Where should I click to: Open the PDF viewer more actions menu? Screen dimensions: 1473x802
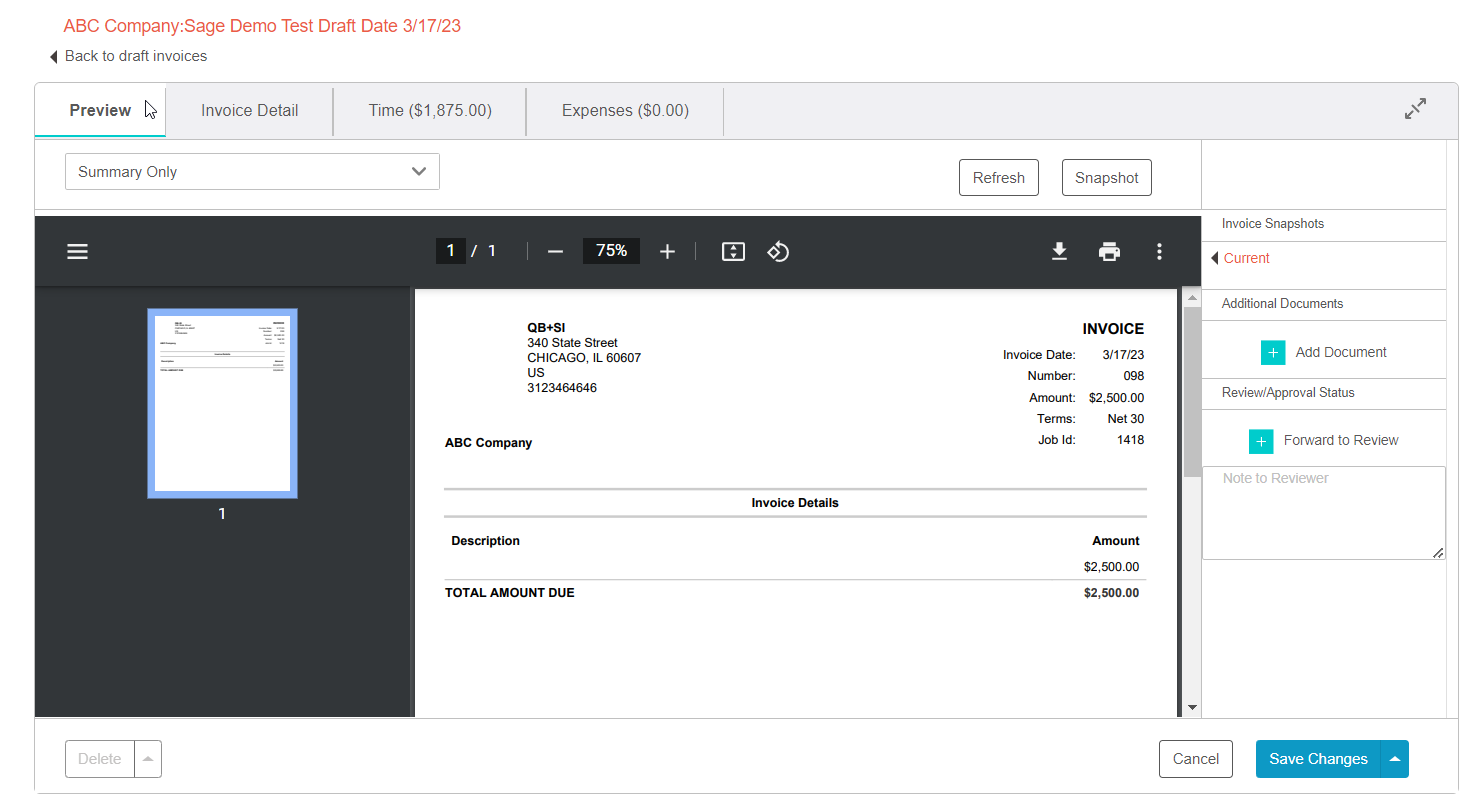point(1159,251)
